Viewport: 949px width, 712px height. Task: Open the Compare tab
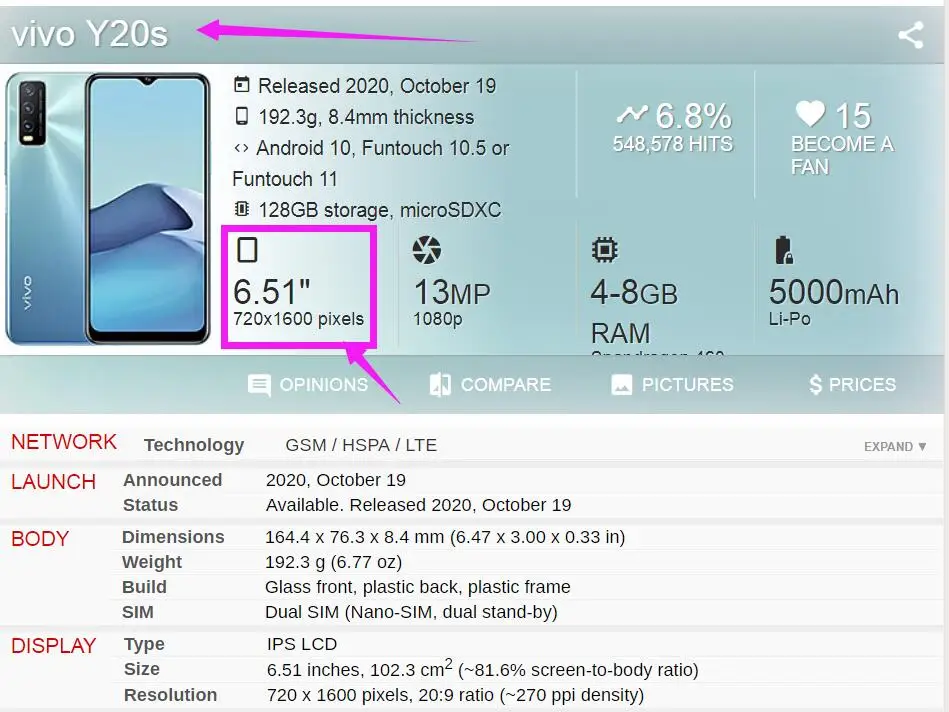coord(490,385)
